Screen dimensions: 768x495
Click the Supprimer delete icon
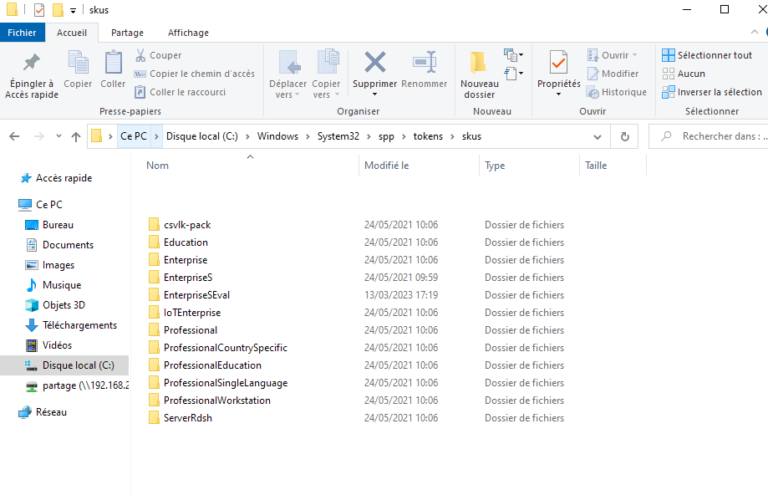375,64
